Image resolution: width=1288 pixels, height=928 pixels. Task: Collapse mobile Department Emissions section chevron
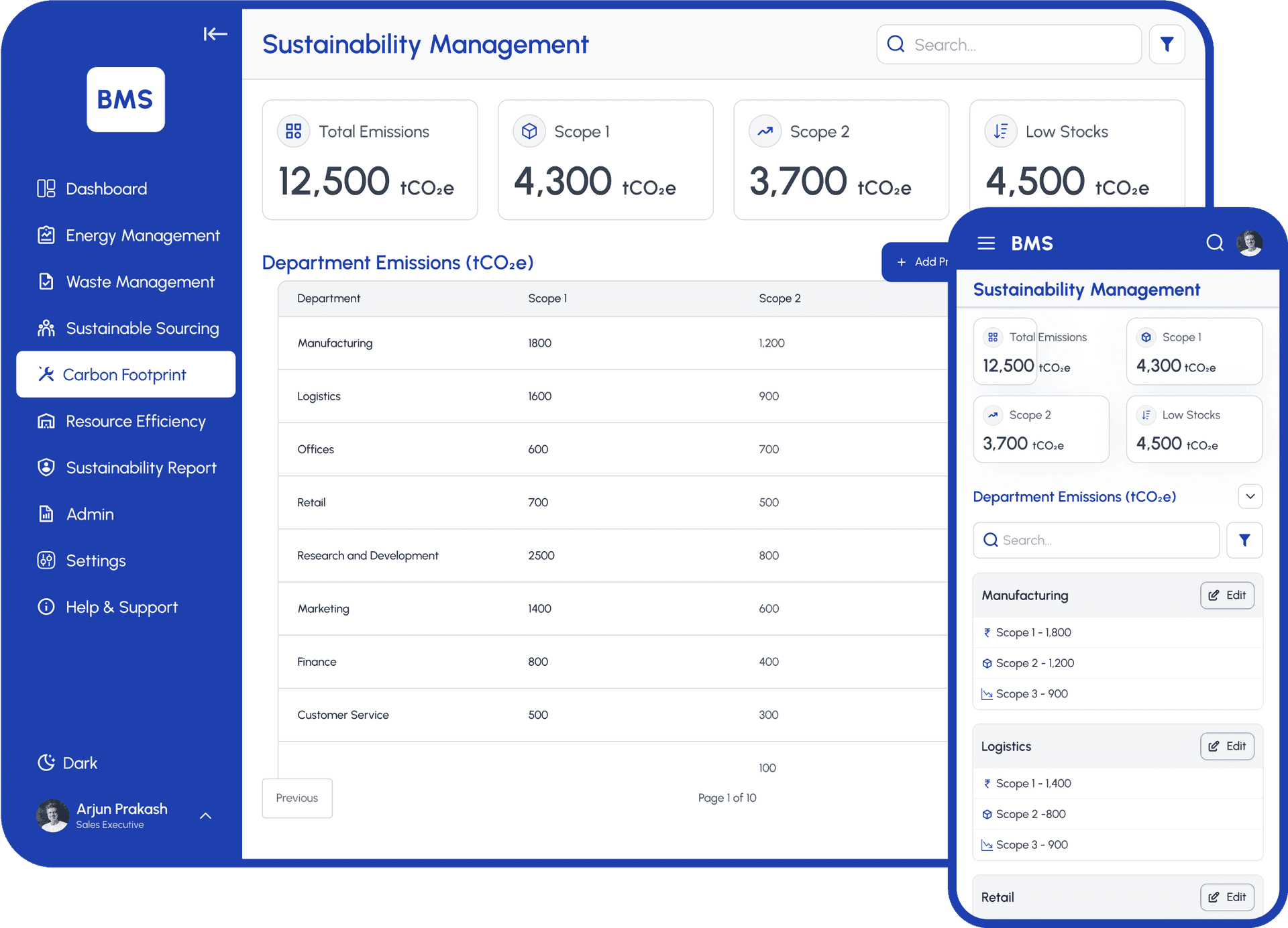click(1250, 497)
